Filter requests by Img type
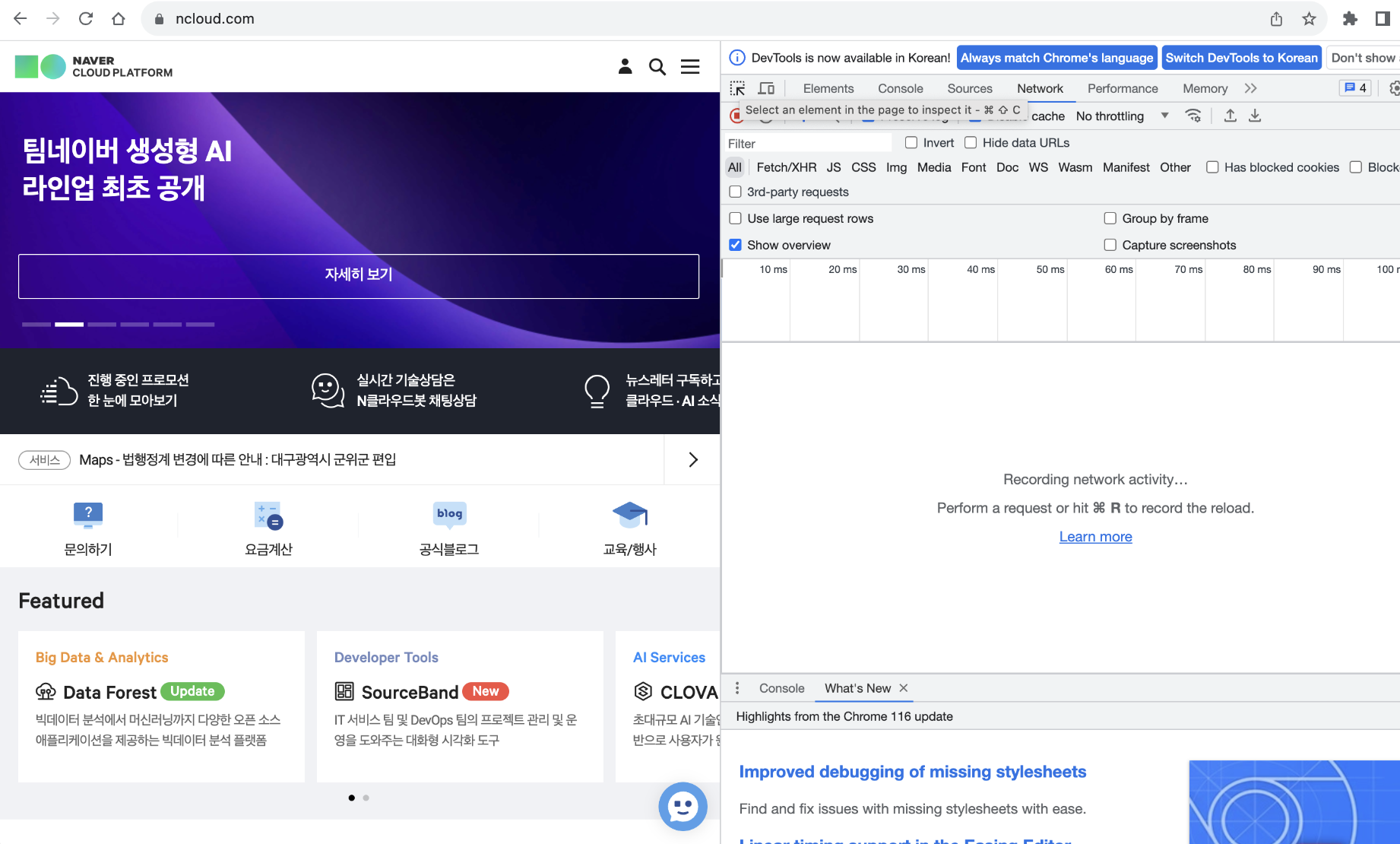 (896, 167)
